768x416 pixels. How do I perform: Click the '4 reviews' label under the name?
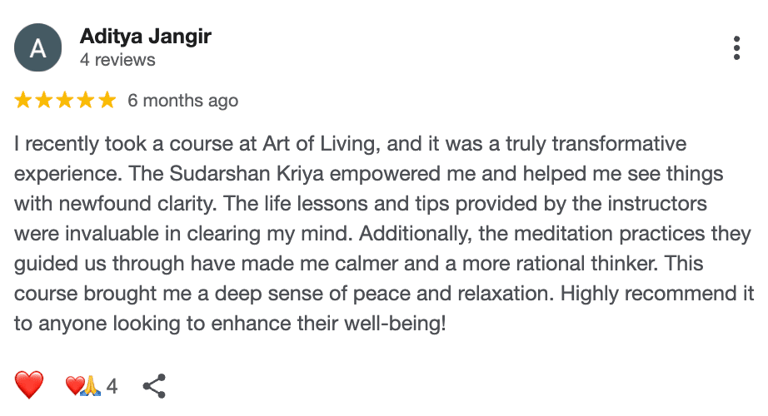(x=118, y=60)
